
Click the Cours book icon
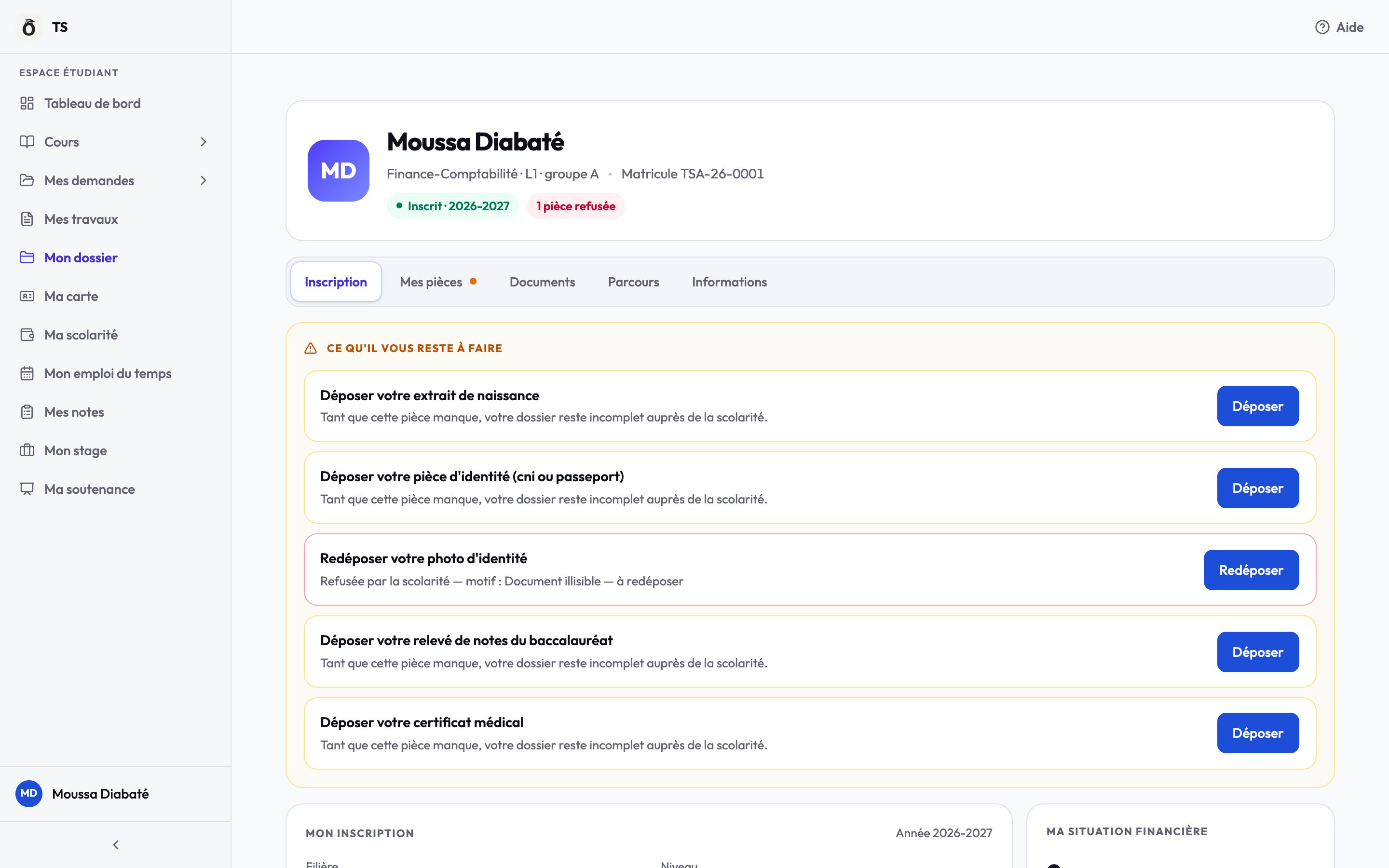coord(27,142)
